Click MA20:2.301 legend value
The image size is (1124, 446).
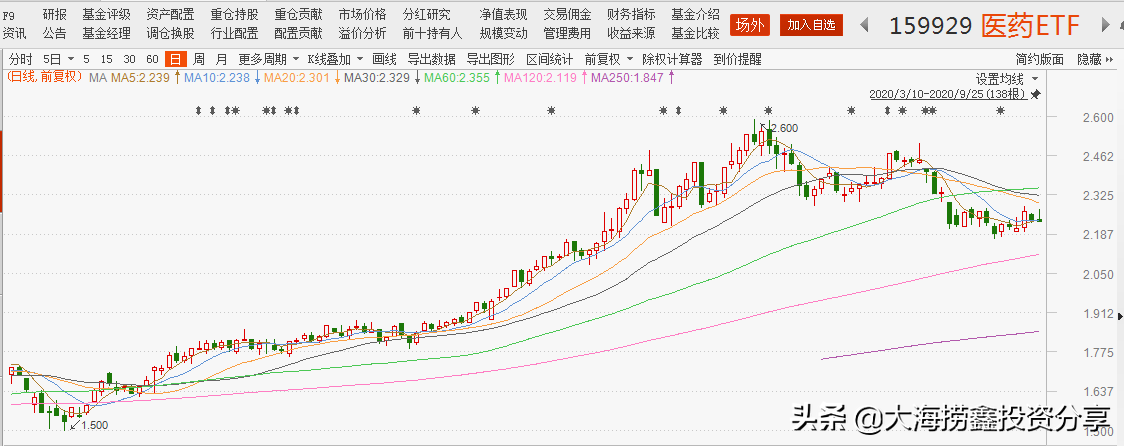pyautogui.click(x=297, y=77)
